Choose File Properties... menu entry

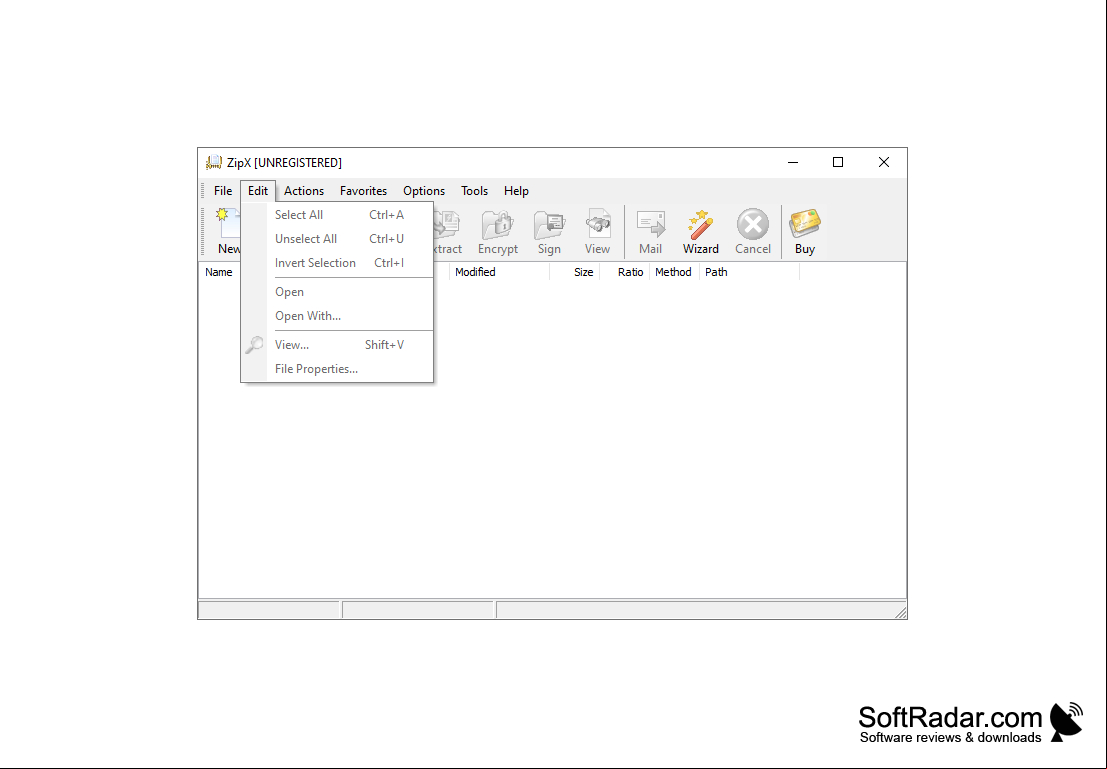coord(337,369)
